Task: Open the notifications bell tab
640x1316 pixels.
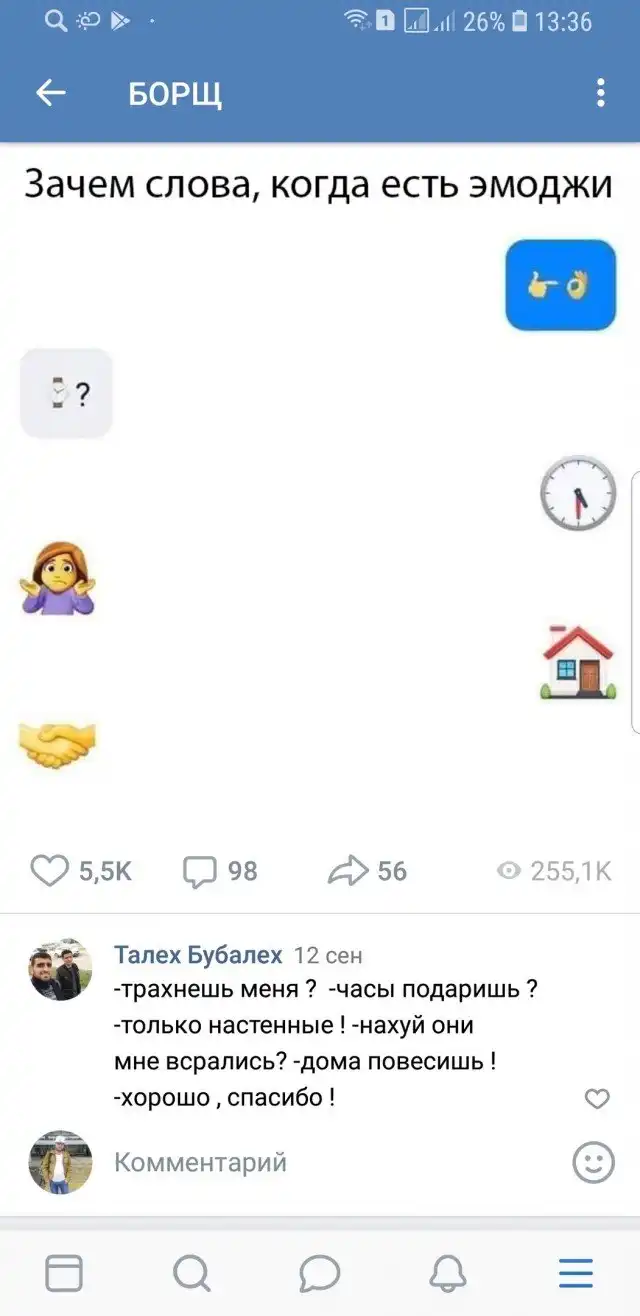Action: click(447, 1273)
